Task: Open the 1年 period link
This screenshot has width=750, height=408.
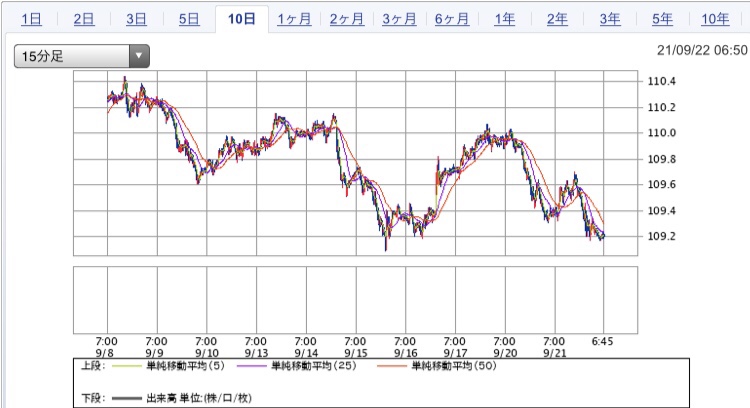Action: coord(505,19)
